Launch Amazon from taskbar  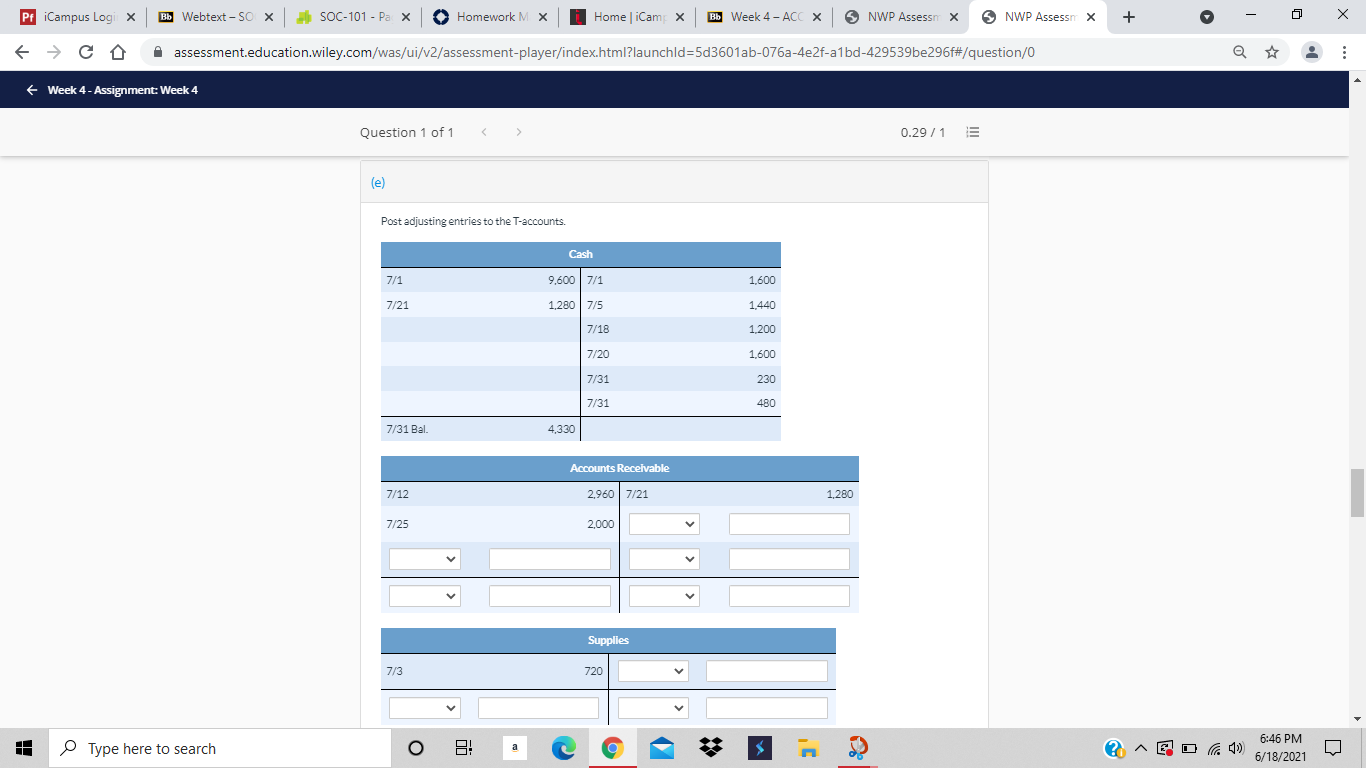click(x=514, y=749)
